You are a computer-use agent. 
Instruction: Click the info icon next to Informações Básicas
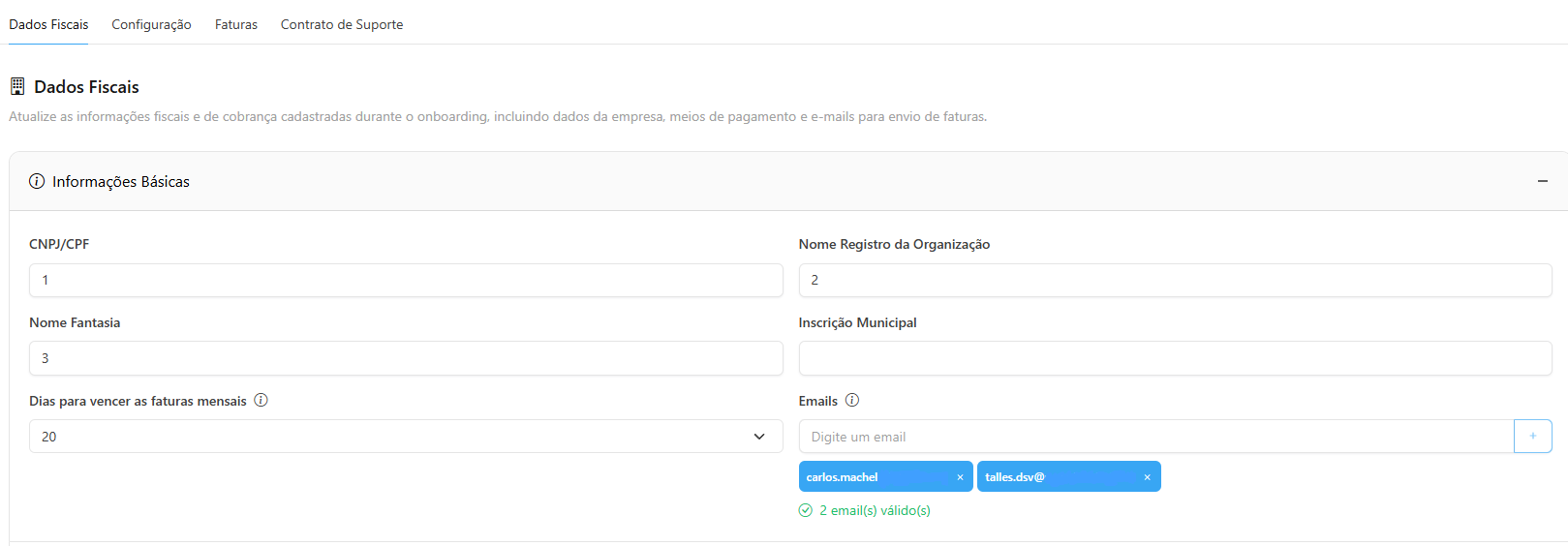coord(37,182)
